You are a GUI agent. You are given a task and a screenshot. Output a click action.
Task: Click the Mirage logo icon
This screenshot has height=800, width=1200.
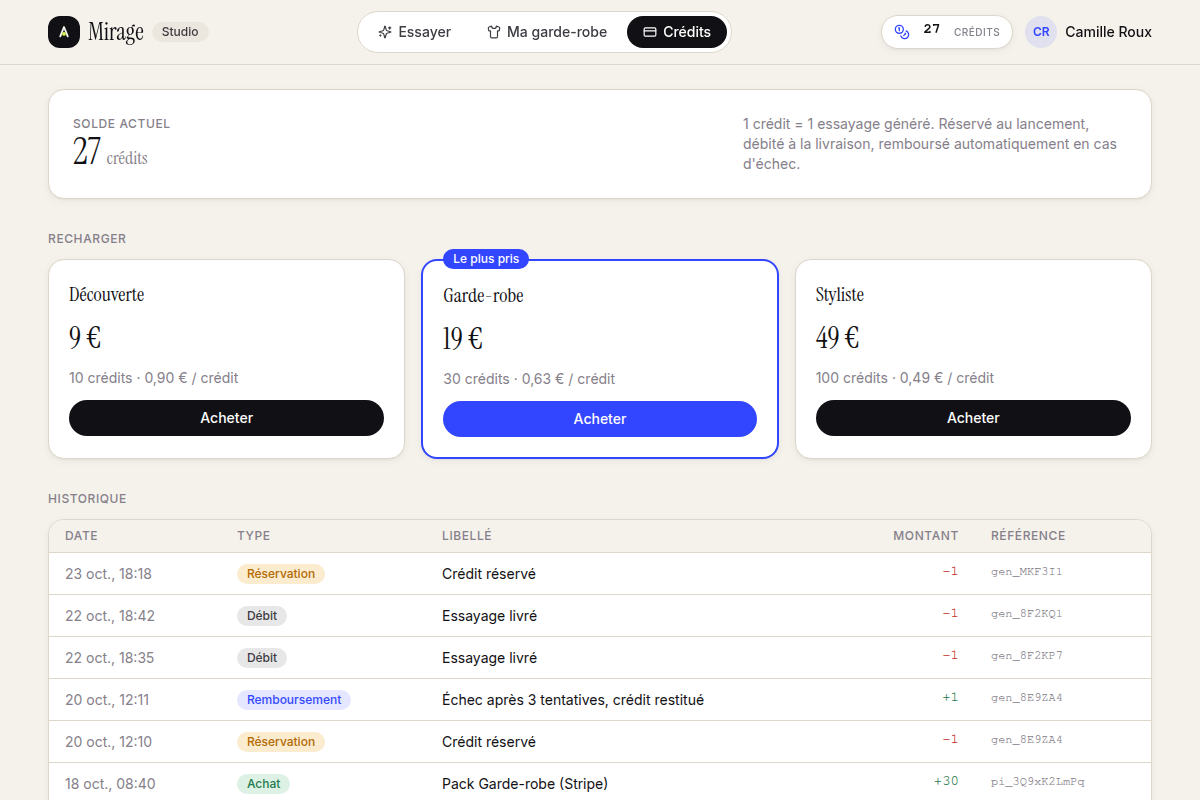64,32
